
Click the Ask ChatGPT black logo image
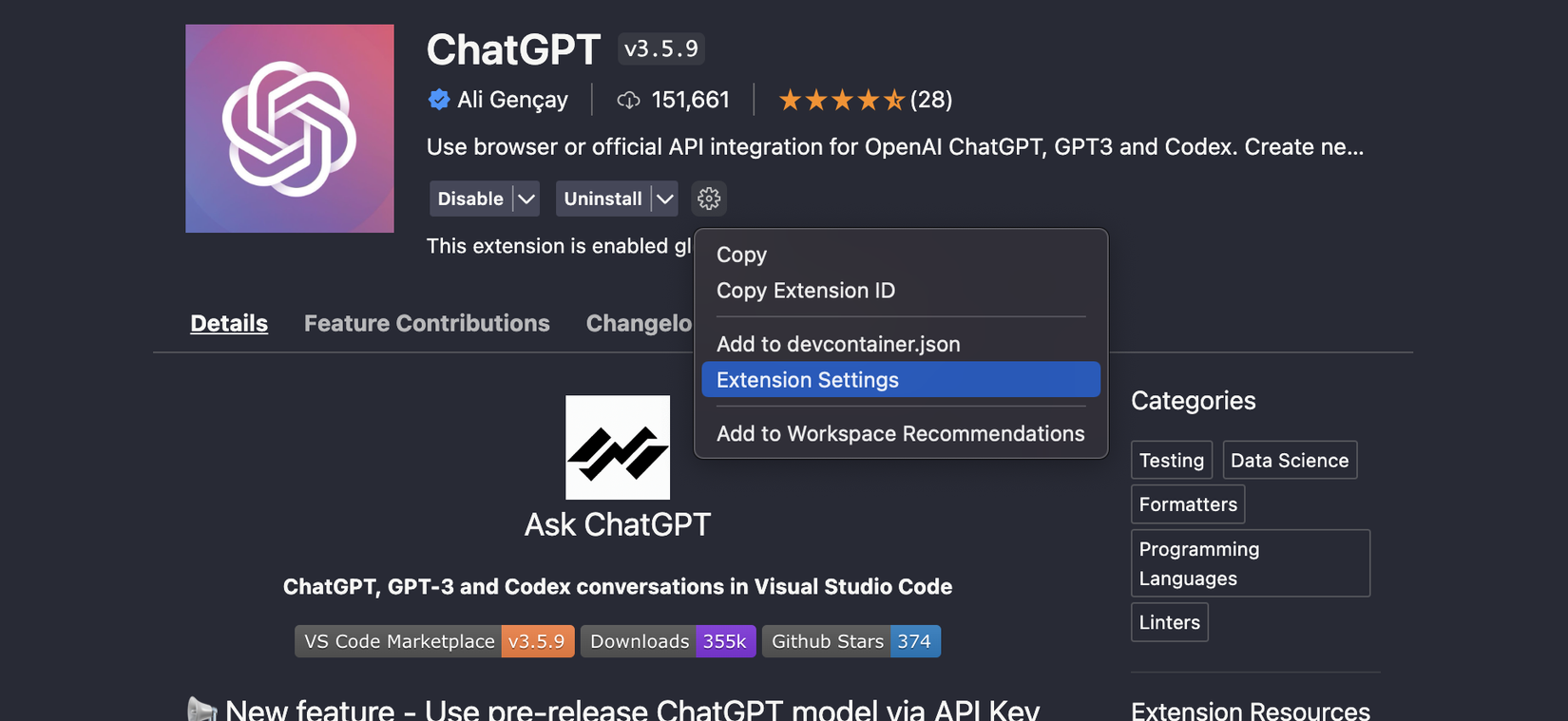[x=618, y=447]
